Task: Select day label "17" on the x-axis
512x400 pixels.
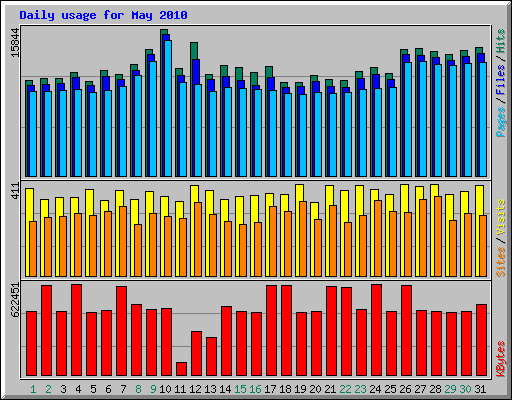Action: [x=270, y=389]
